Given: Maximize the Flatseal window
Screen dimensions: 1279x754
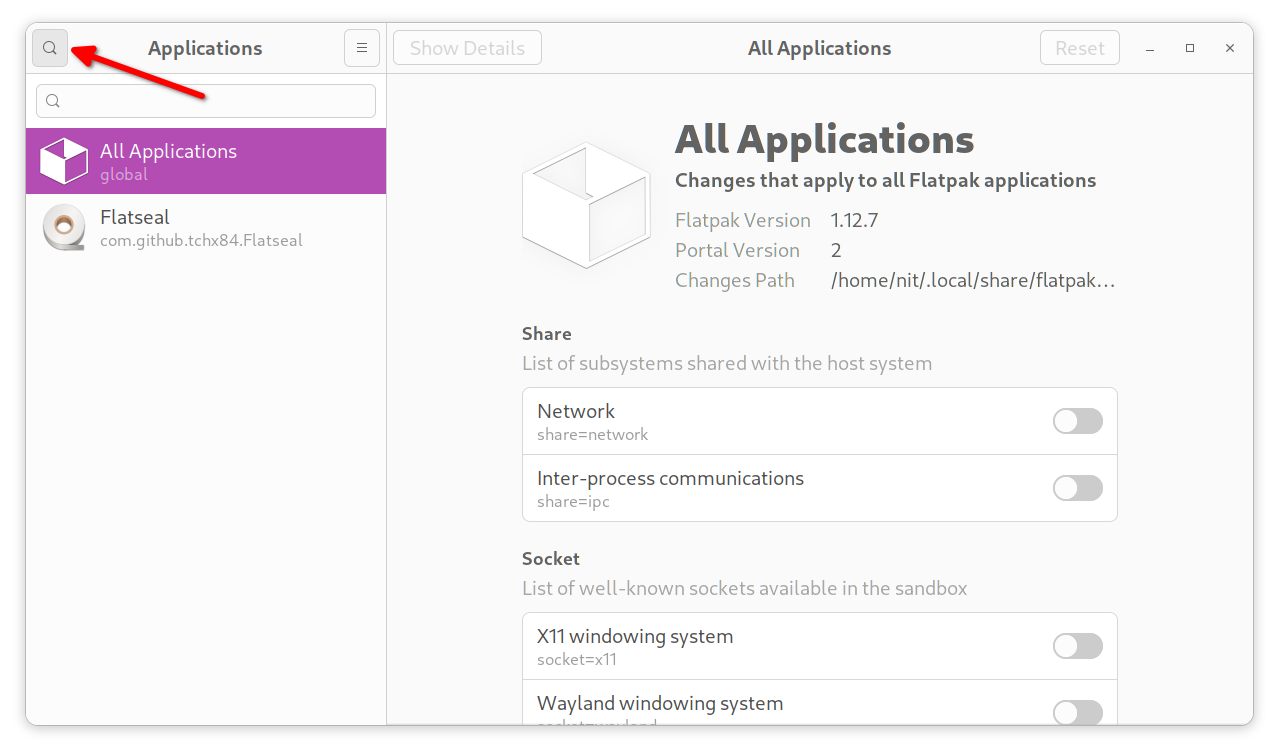Looking at the screenshot, I should [1190, 48].
